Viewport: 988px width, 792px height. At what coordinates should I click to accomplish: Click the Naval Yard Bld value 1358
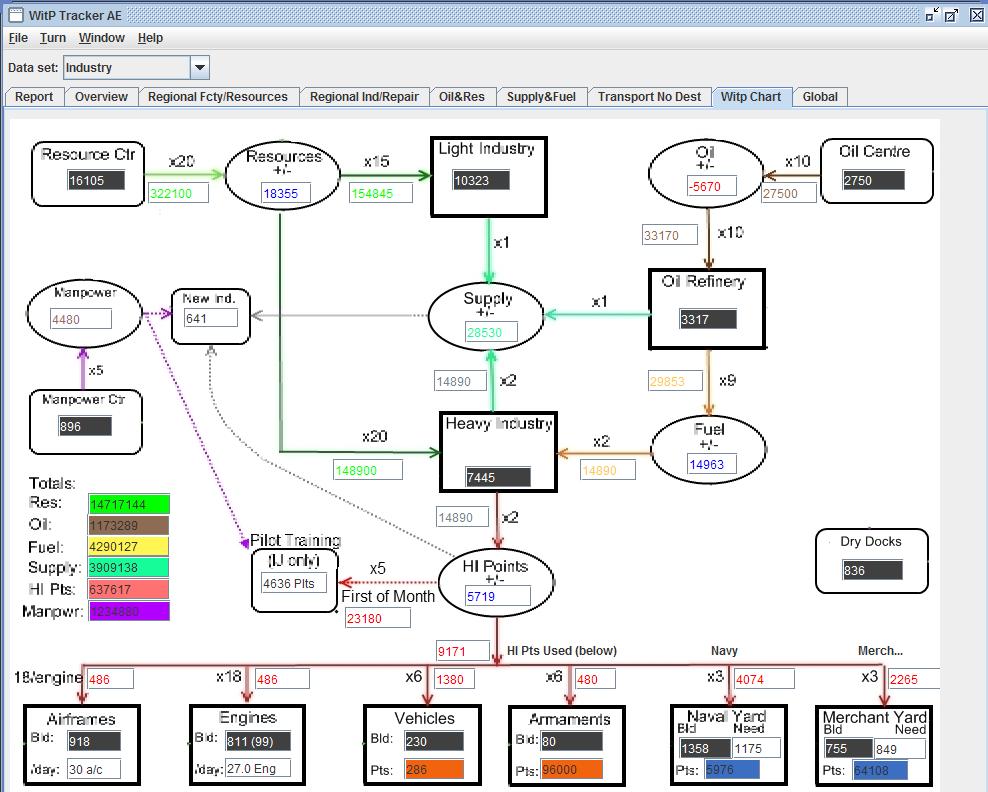point(704,748)
